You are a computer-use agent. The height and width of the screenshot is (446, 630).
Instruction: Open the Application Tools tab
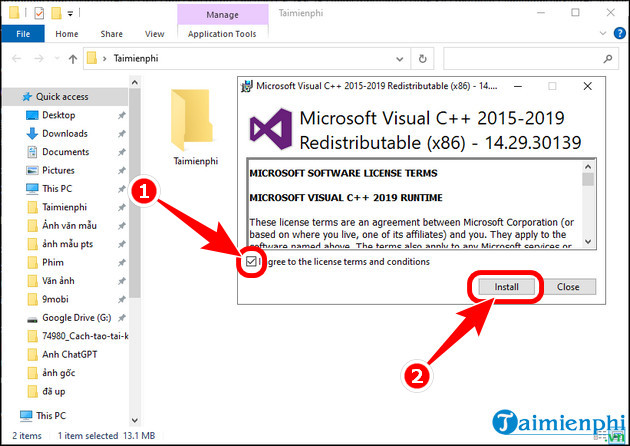[x=222, y=34]
